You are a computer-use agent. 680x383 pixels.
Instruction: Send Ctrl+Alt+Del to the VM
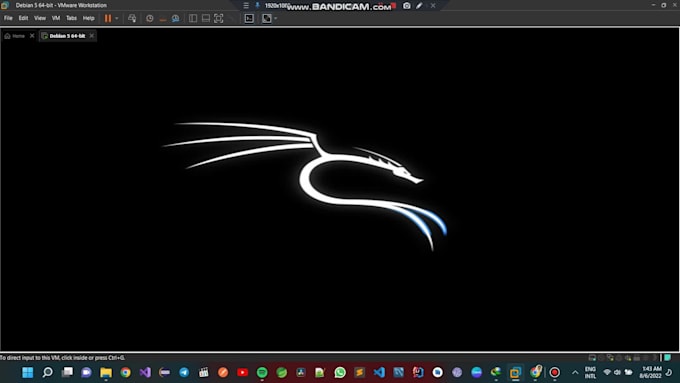[132, 18]
